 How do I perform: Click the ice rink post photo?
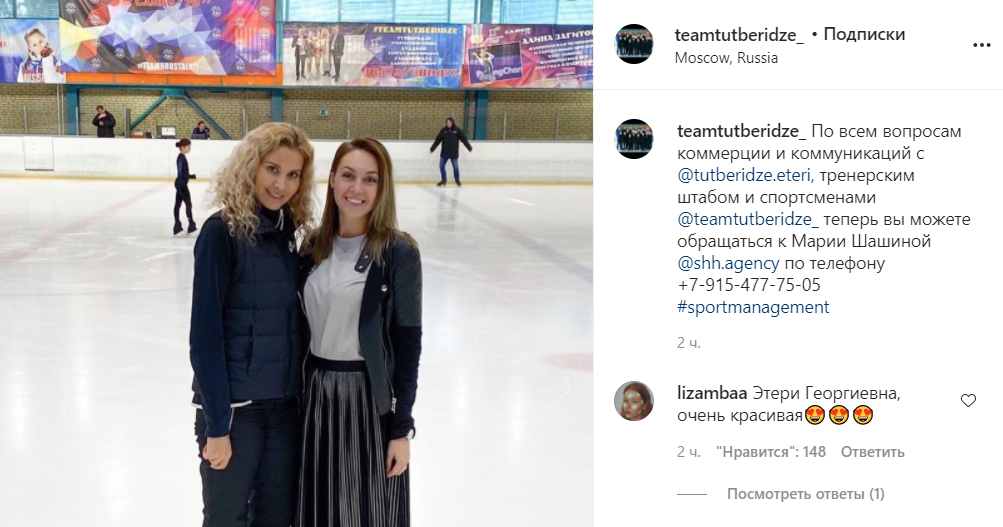(x=297, y=264)
